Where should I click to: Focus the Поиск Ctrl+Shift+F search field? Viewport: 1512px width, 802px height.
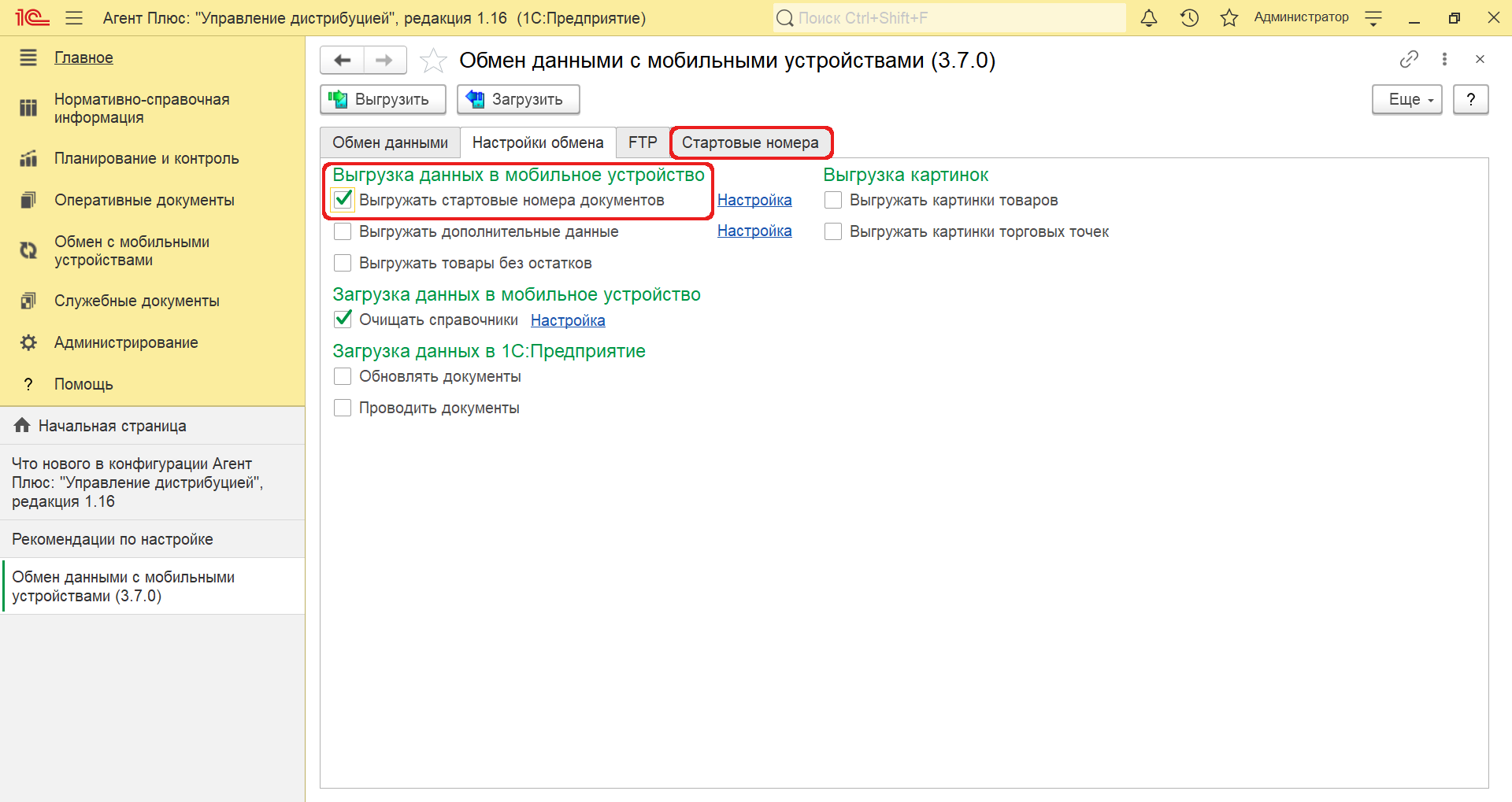click(949, 17)
